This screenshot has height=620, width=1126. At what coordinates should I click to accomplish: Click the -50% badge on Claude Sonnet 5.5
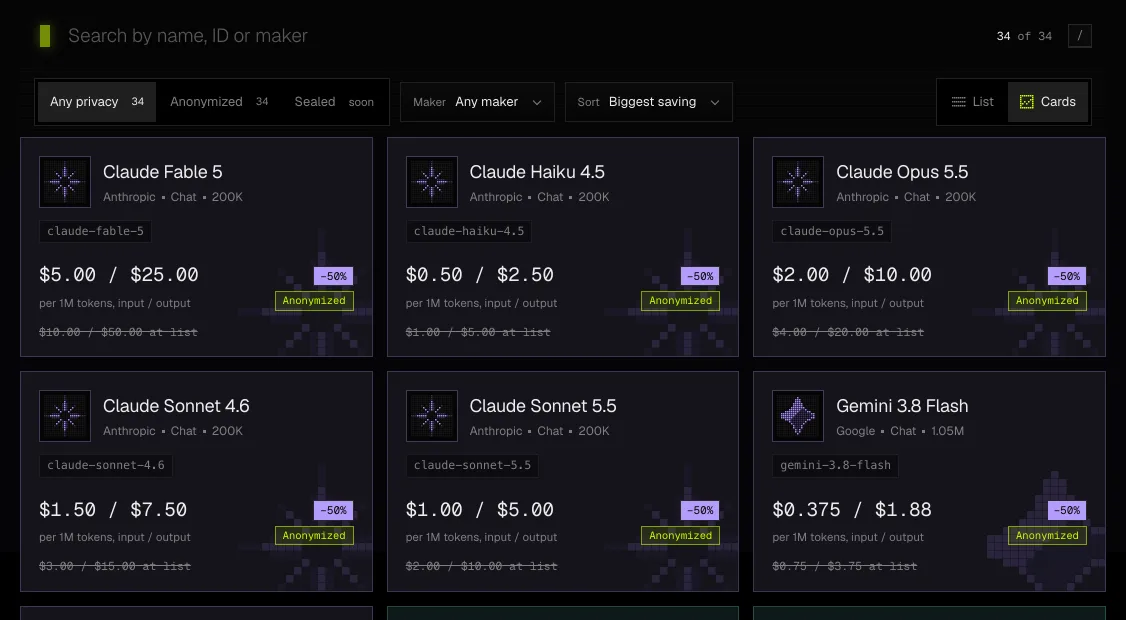point(700,510)
